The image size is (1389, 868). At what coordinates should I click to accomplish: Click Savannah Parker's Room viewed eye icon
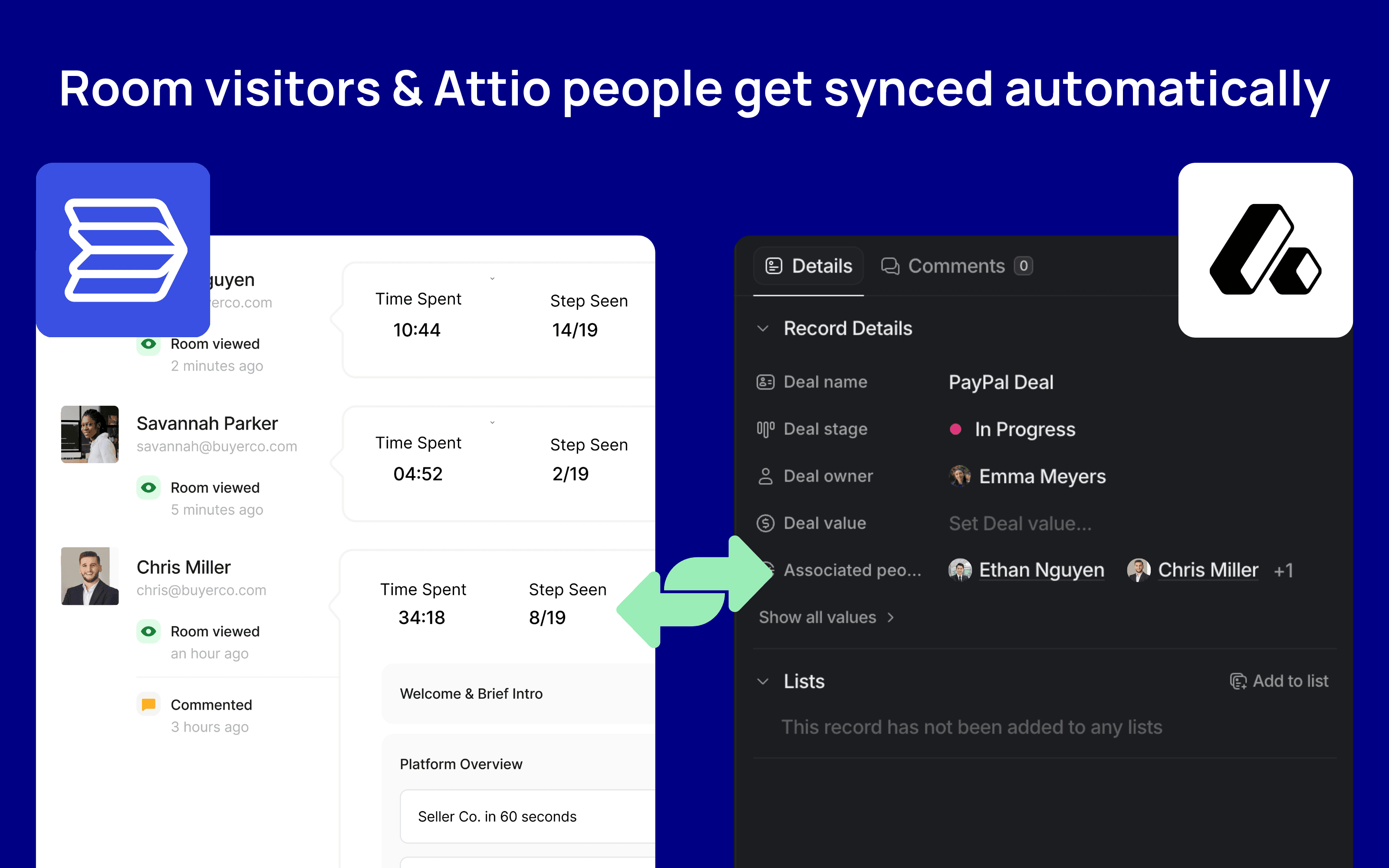[148, 487]
